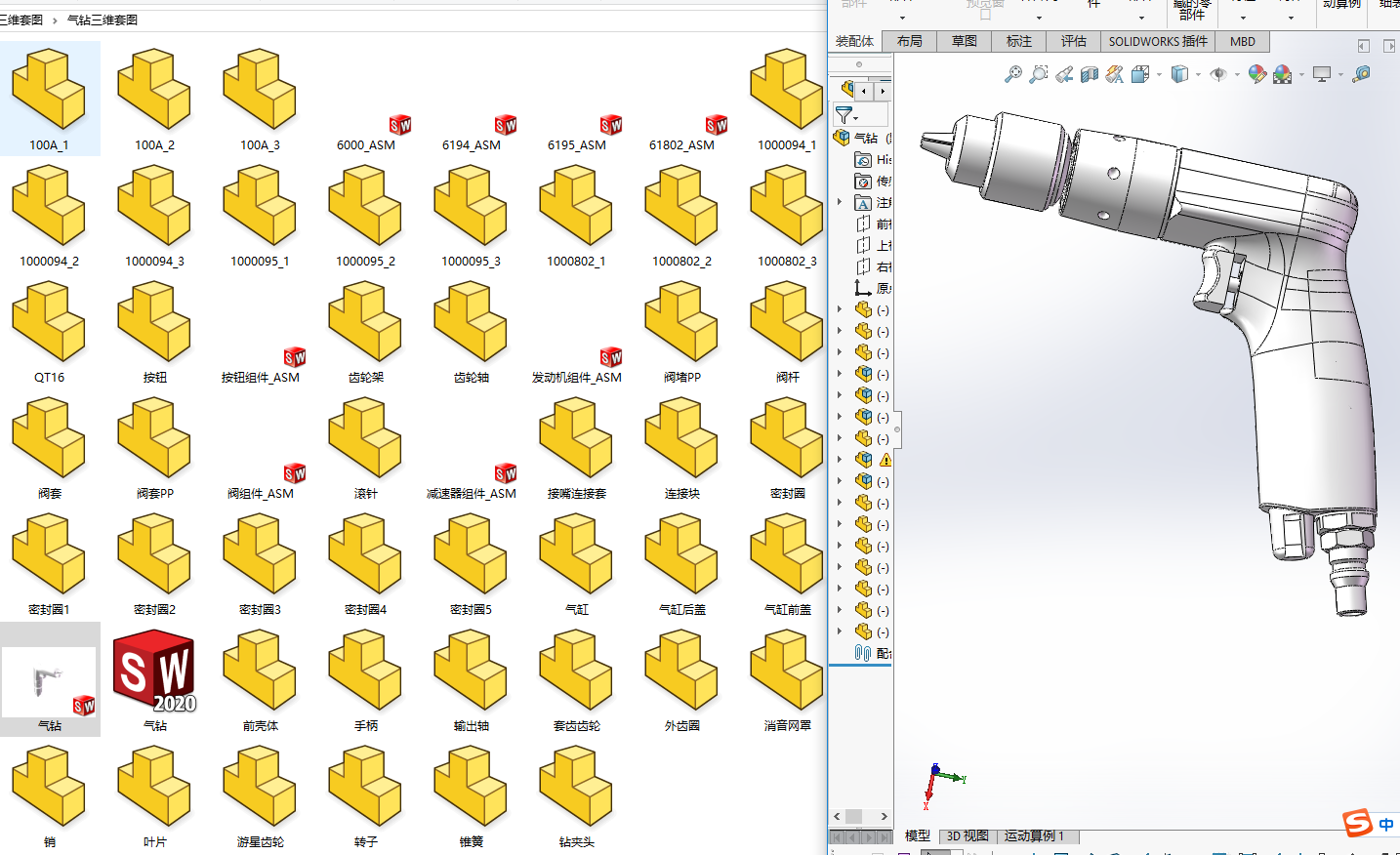Expand the component with warning icon
The width and height of the screenshot is (1400, 855).
(x=840, y=460)
